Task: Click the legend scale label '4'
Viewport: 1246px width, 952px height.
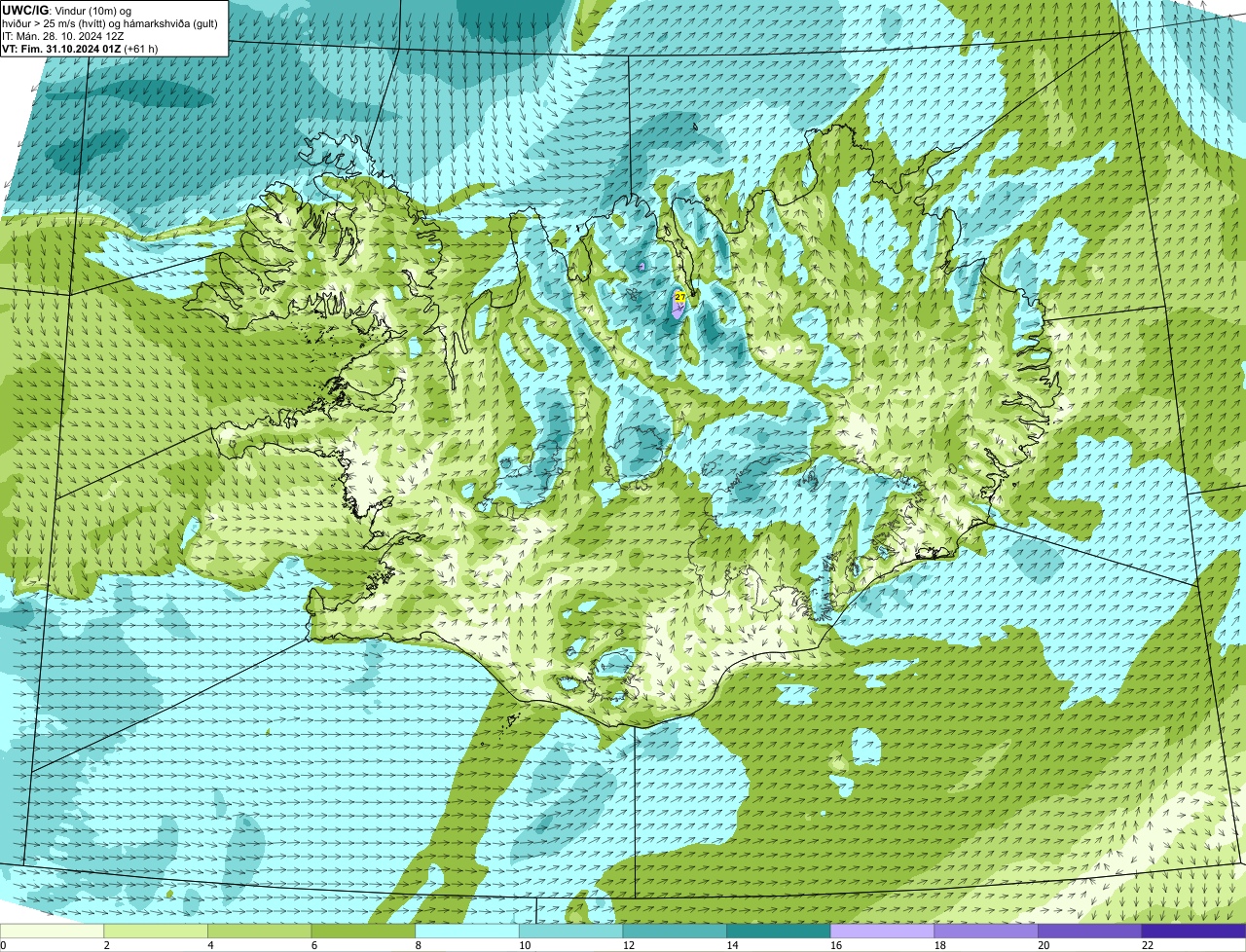Action: click(x=210, y=945)
